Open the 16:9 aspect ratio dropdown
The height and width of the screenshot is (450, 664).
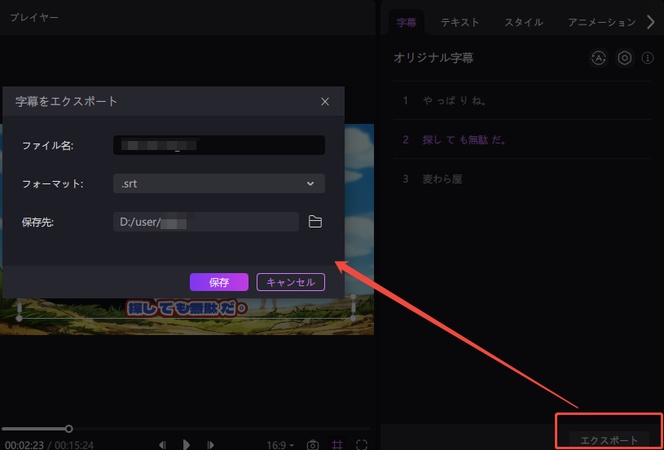pyautogui.click(x=280, y=445)
